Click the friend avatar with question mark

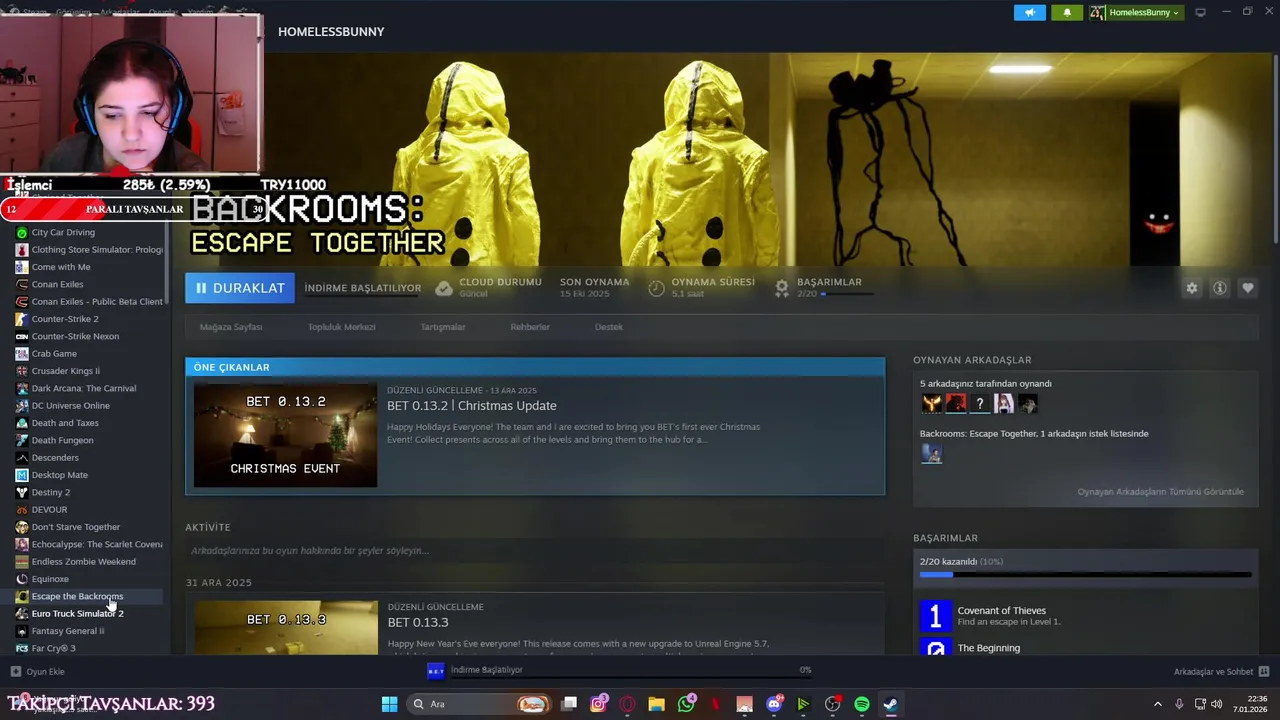980,403
